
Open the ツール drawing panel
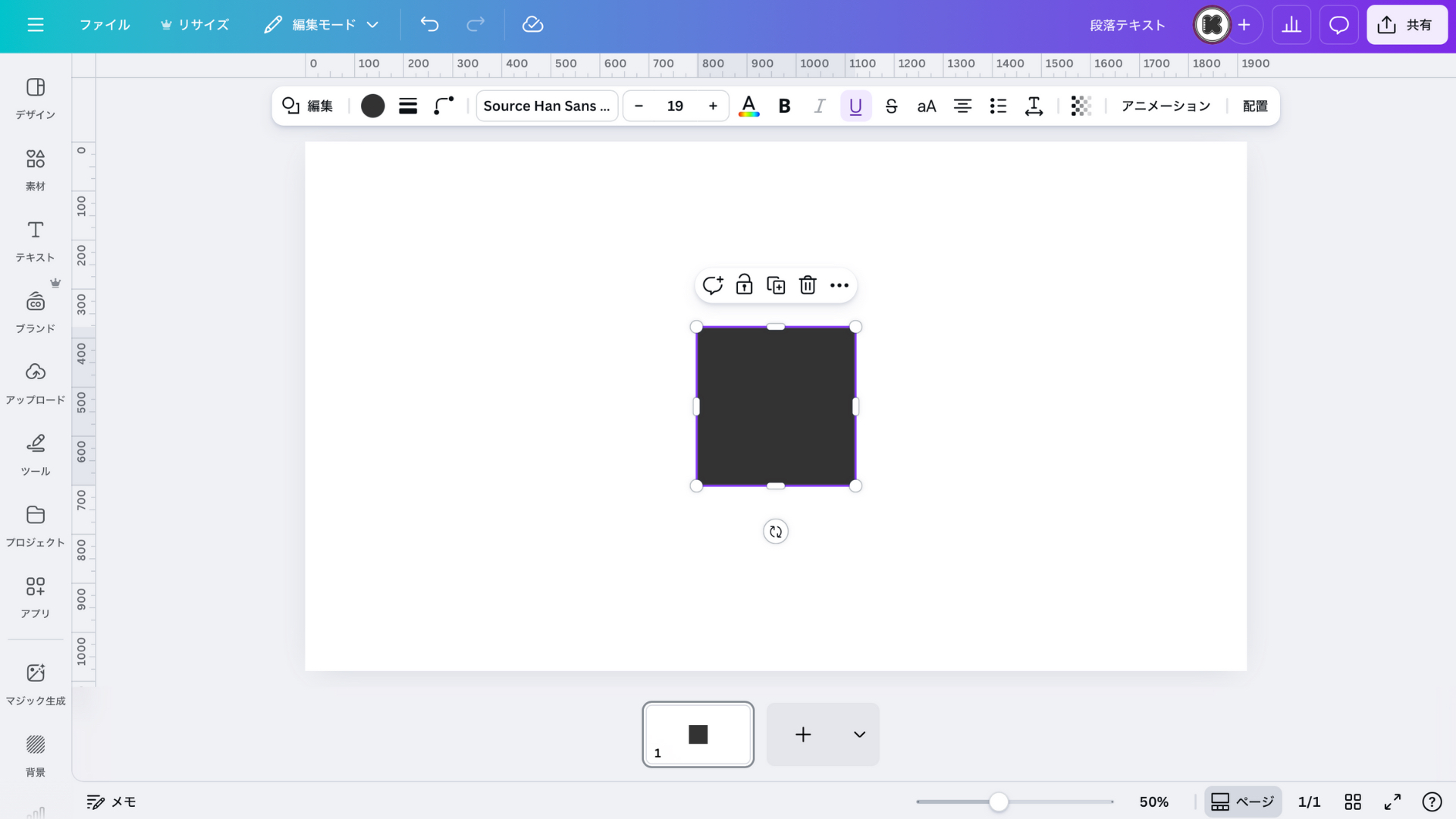point(36,455)
